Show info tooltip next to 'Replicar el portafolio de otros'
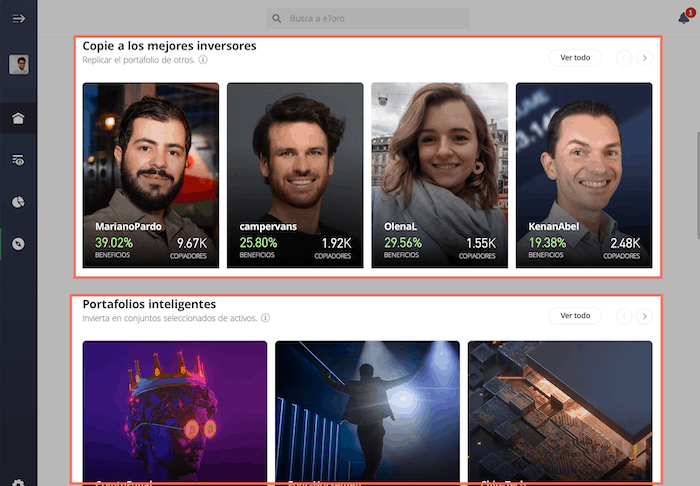This screenshot has width=700, height=486. (x=203, y=59)
